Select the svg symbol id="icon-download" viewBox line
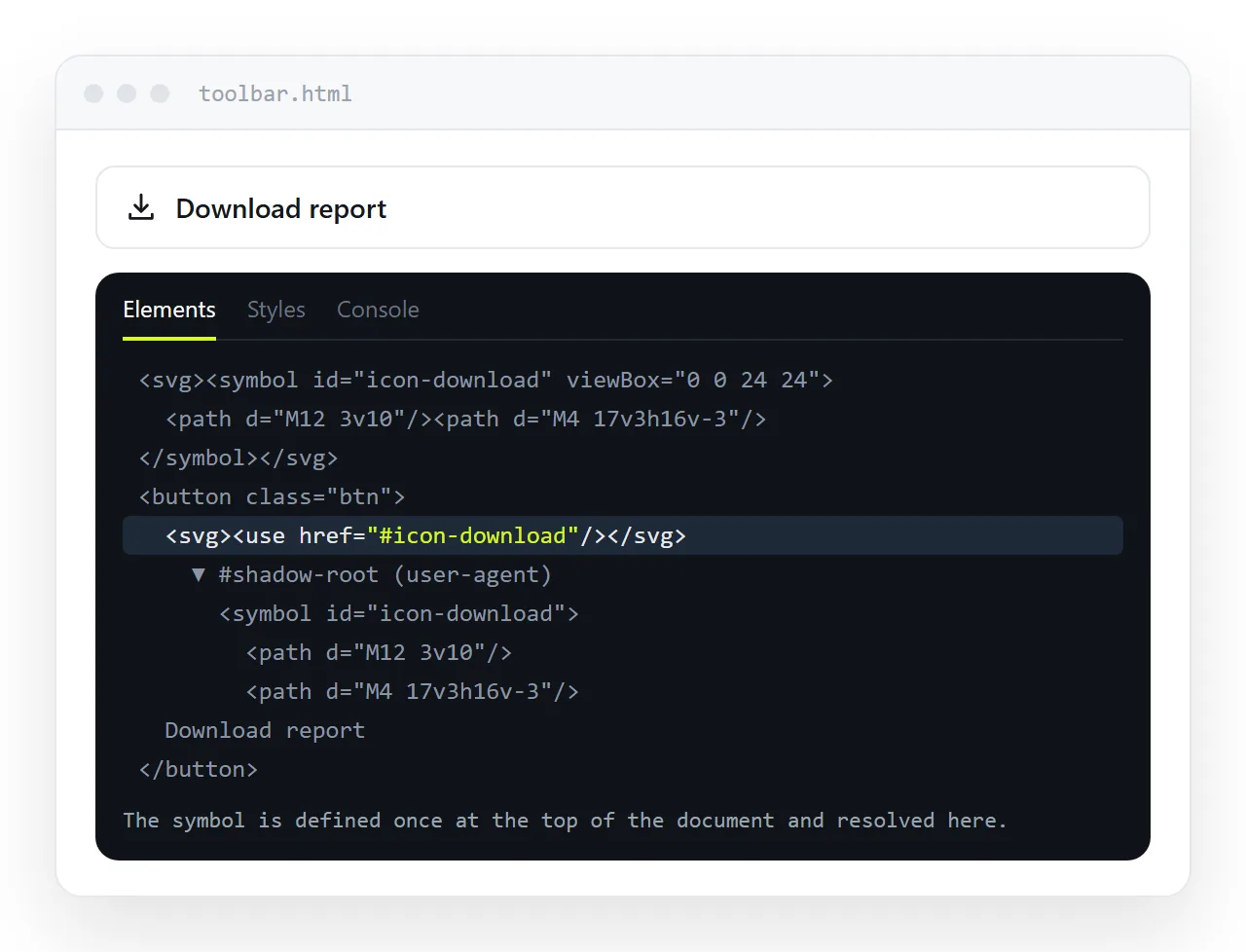Viewport: 1246px width, 952px height. point(486,380)
